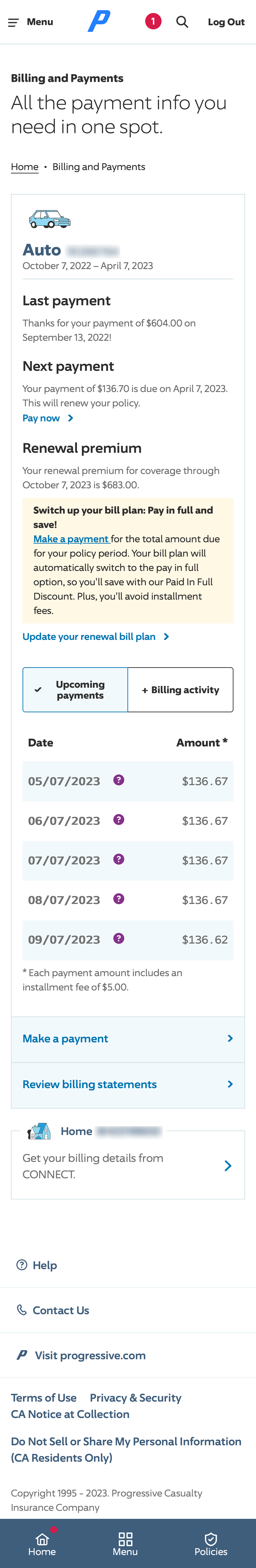Image resolution: width=256 pixels, height=1568 pixels.
Task: Open the notification badge showing 1
Action: 153,21
